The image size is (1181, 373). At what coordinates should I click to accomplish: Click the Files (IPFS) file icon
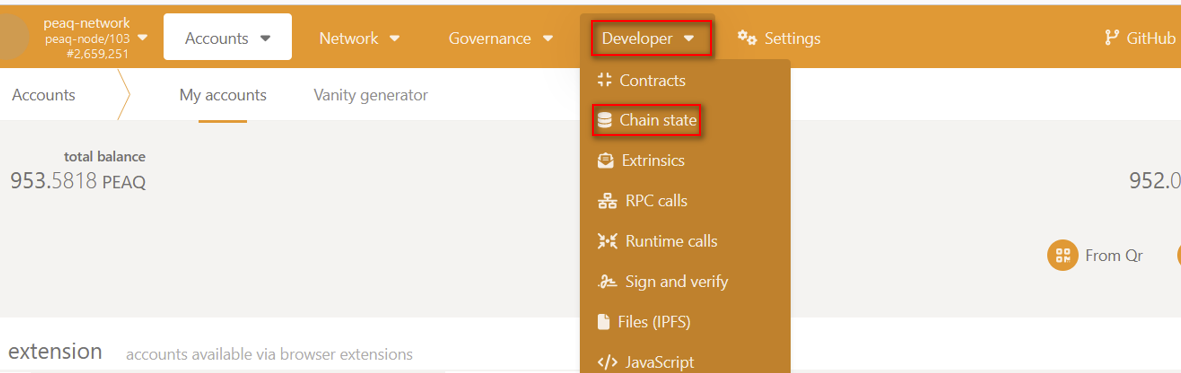pos(603,323)
